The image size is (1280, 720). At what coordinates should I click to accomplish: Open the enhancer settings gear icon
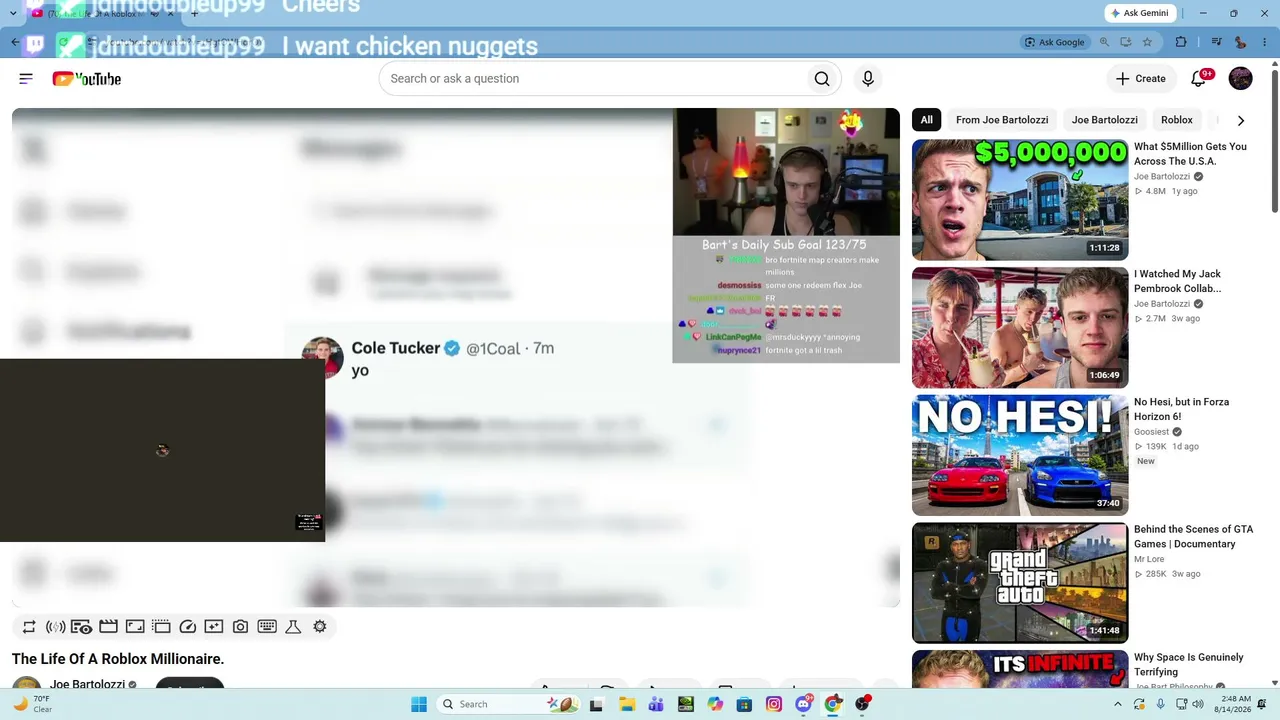(x=320, y=627)
